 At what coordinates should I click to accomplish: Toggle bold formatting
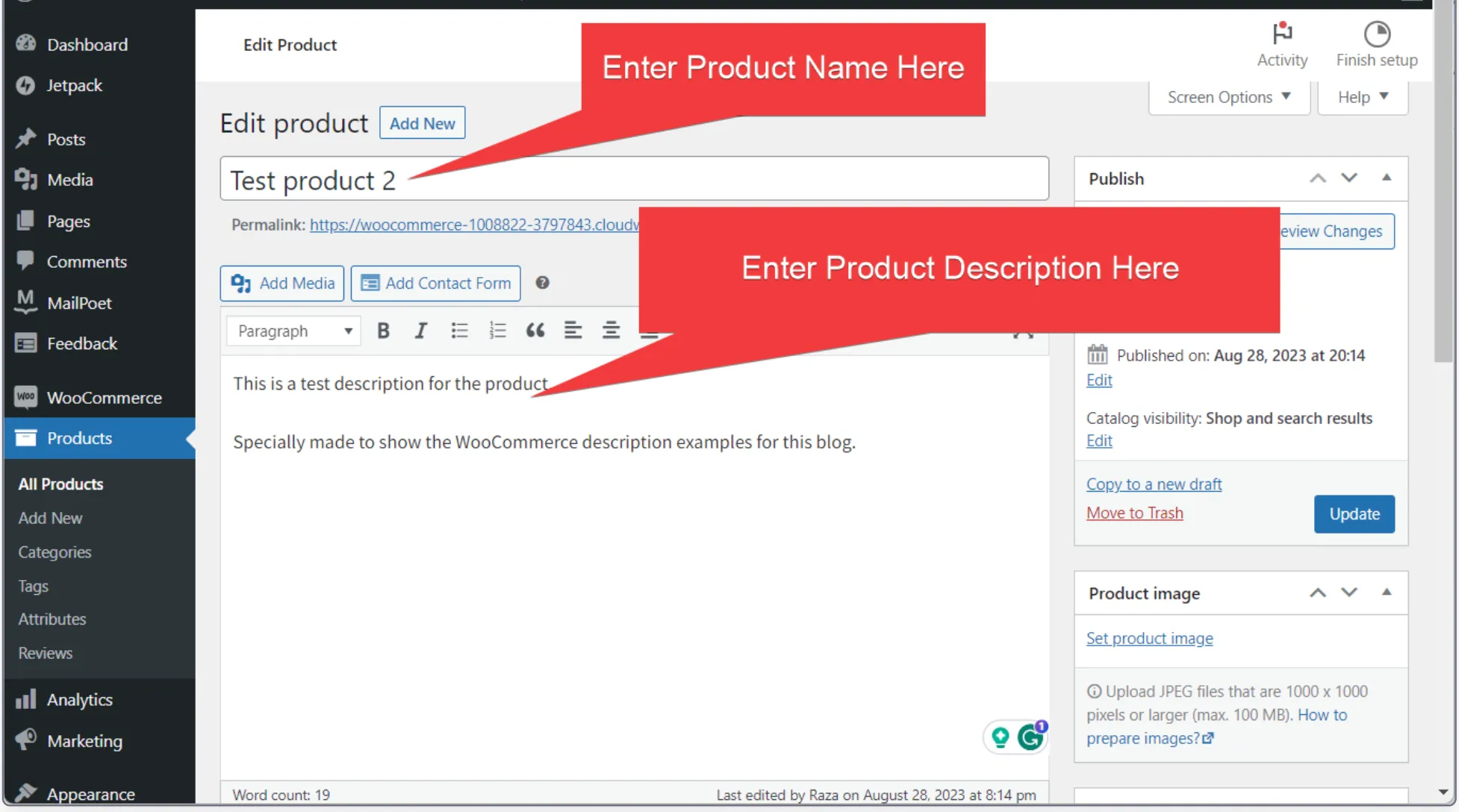(383, 331)
